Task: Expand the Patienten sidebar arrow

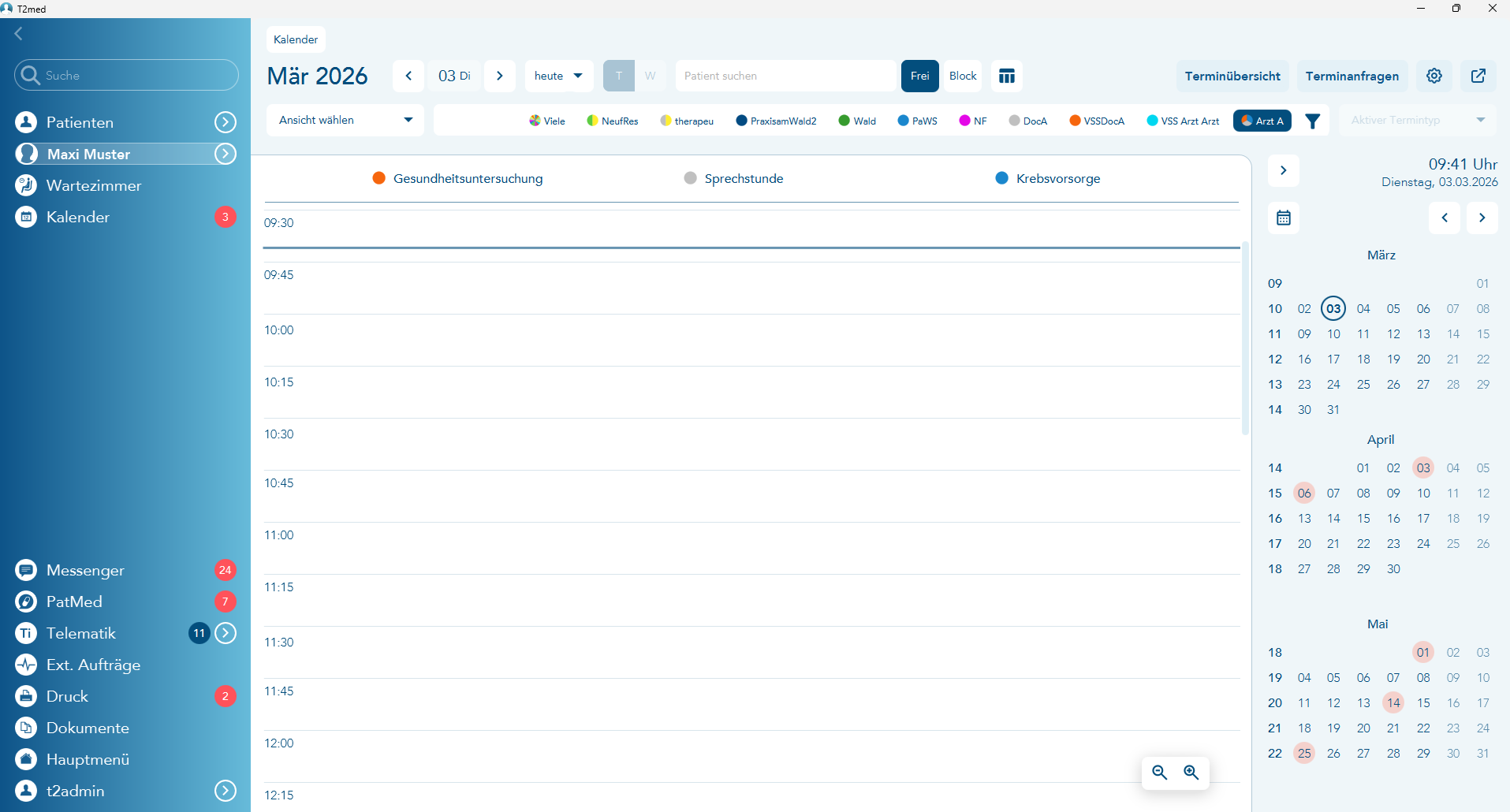Action: click(x=226, y=122)
